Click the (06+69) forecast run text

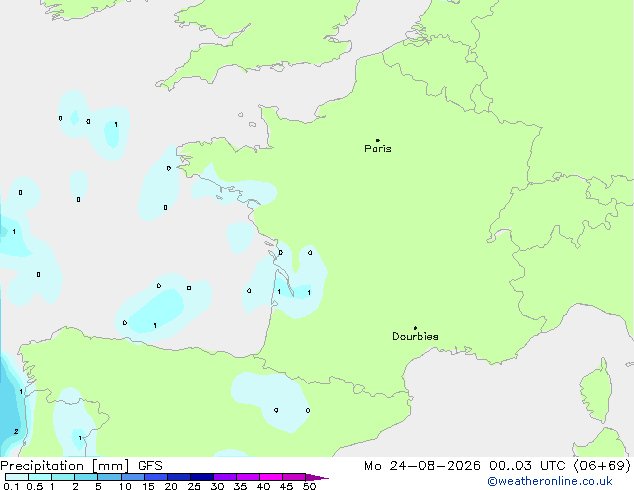(602, 466)
